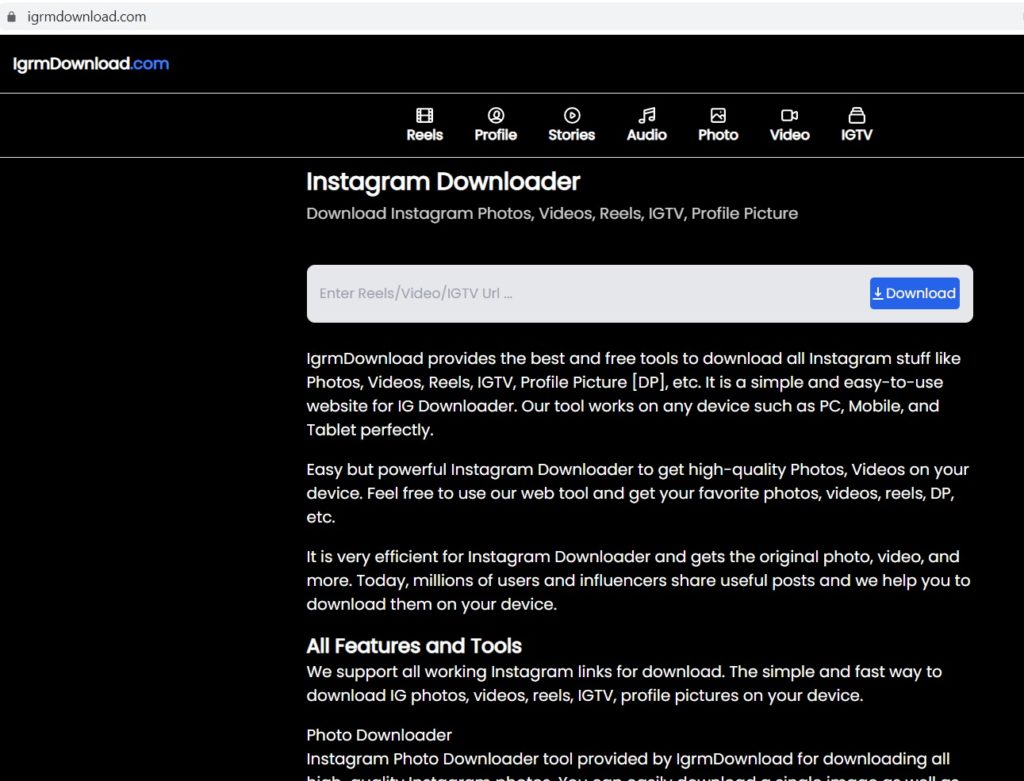
Task: Go to IgrmDownload.com logo homepage
Action: pyautogui.click(x=91, y=63)
